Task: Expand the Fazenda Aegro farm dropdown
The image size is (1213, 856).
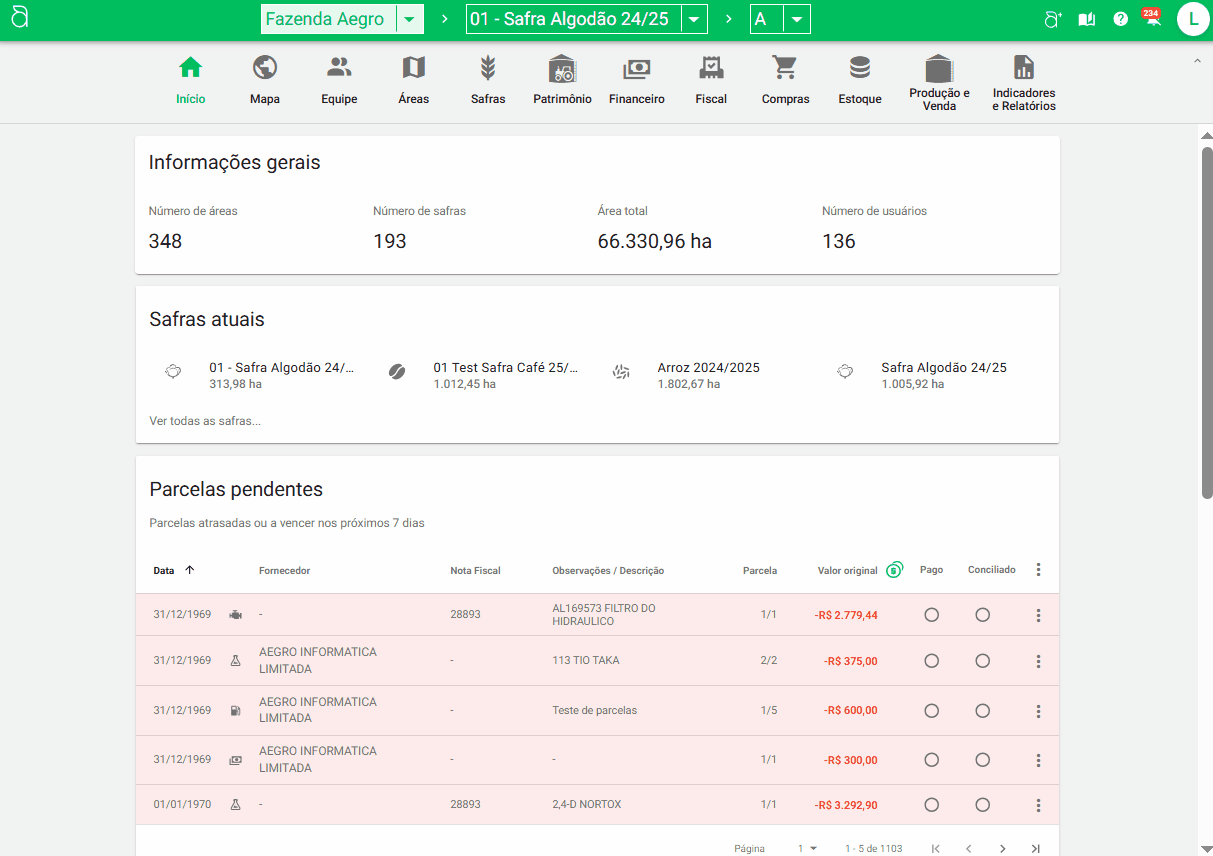Action: point(410,19)
